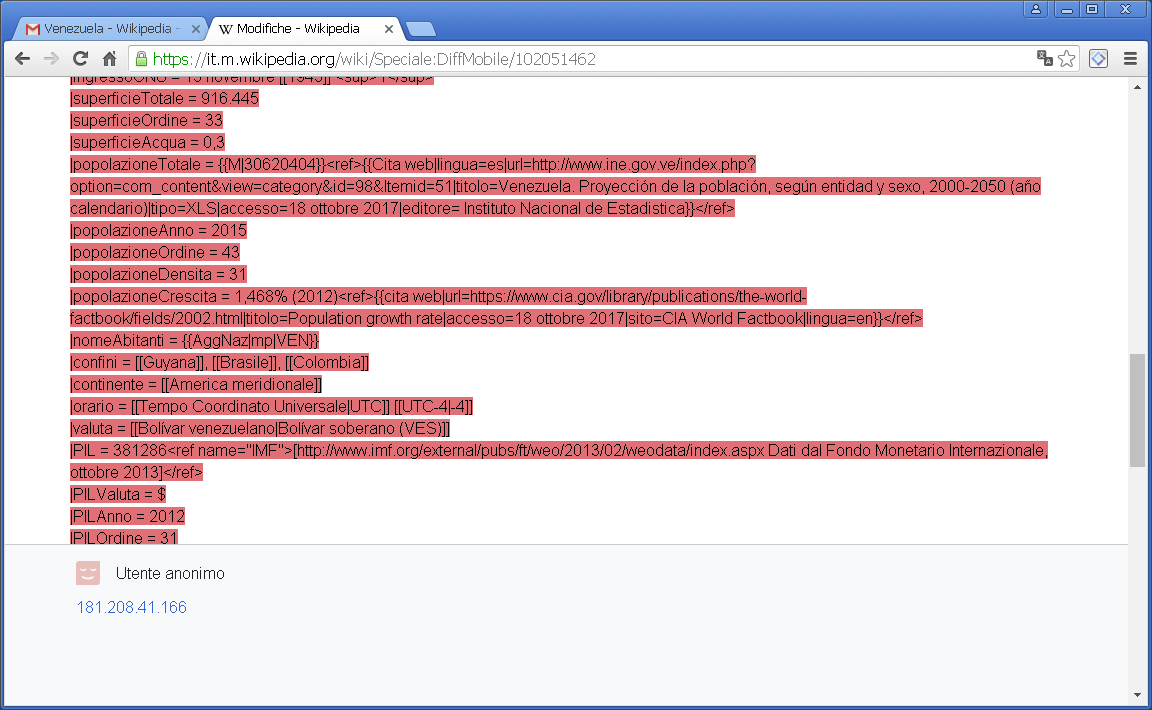This screenshot has width=1152, height=710.
Task: Go to the browser Home page
Action: coord(111,59)
